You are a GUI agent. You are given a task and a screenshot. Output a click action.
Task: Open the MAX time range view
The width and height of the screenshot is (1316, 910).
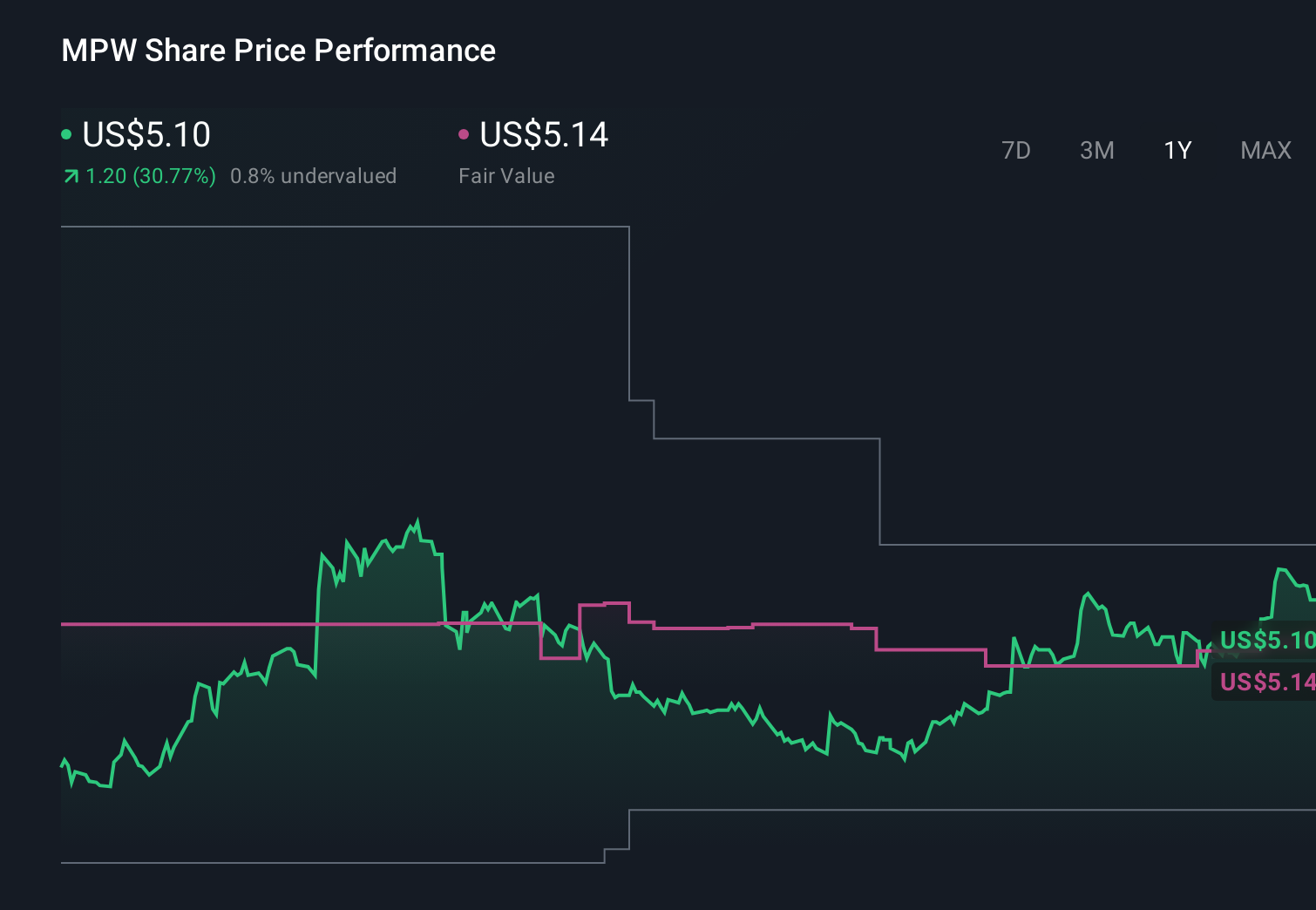pyautogui.click(x=1265, y=150)
